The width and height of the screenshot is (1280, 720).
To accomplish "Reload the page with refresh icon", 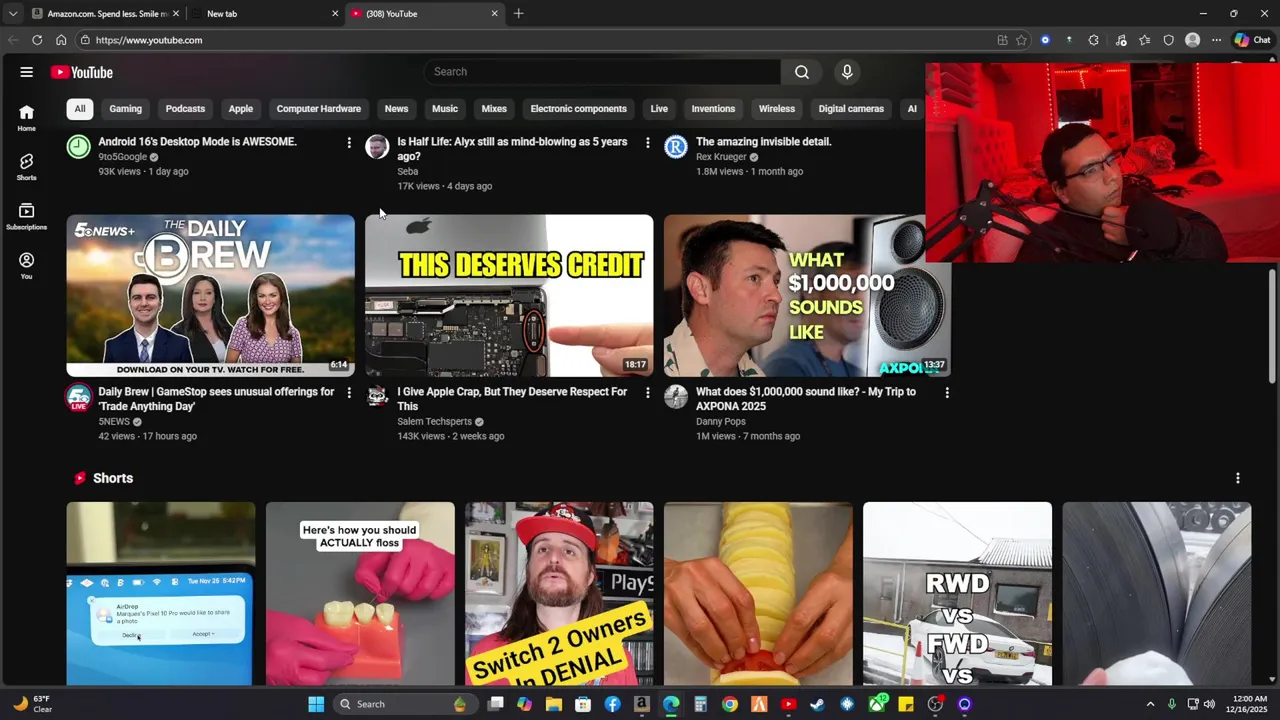I will pyautogui.click(x=37, y=40).
